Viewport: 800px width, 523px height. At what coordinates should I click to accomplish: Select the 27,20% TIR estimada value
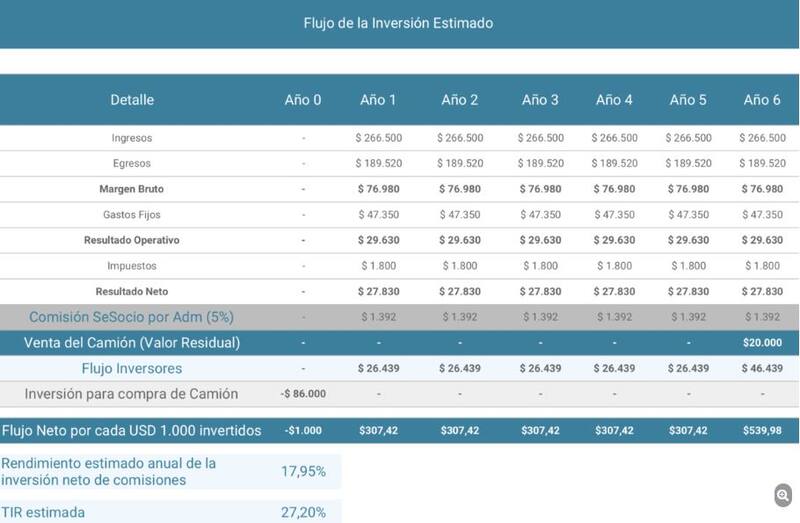click(x=302, y=512)
